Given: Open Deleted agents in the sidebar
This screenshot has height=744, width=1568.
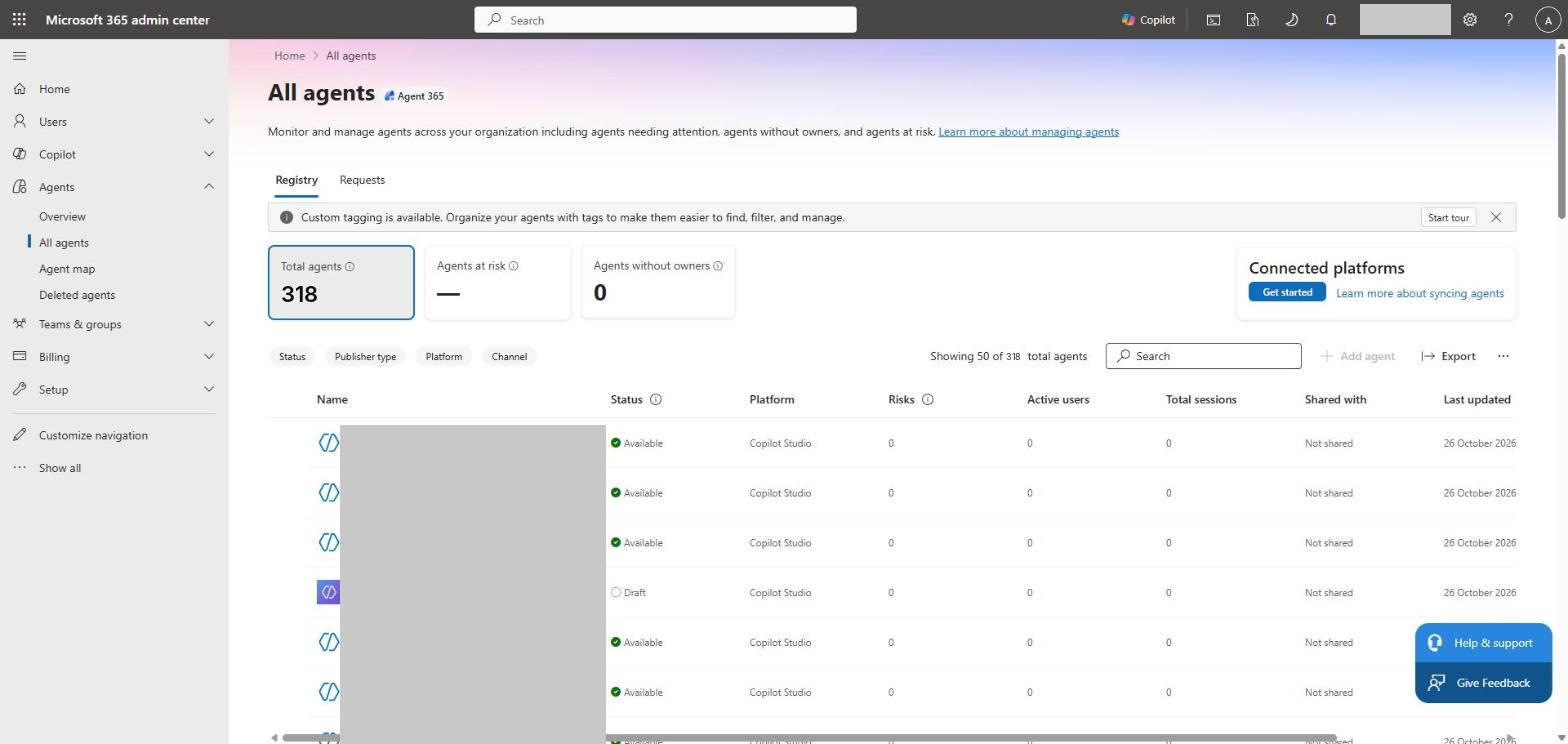Looking at the screenshot, I should click(x=77, y=295).
